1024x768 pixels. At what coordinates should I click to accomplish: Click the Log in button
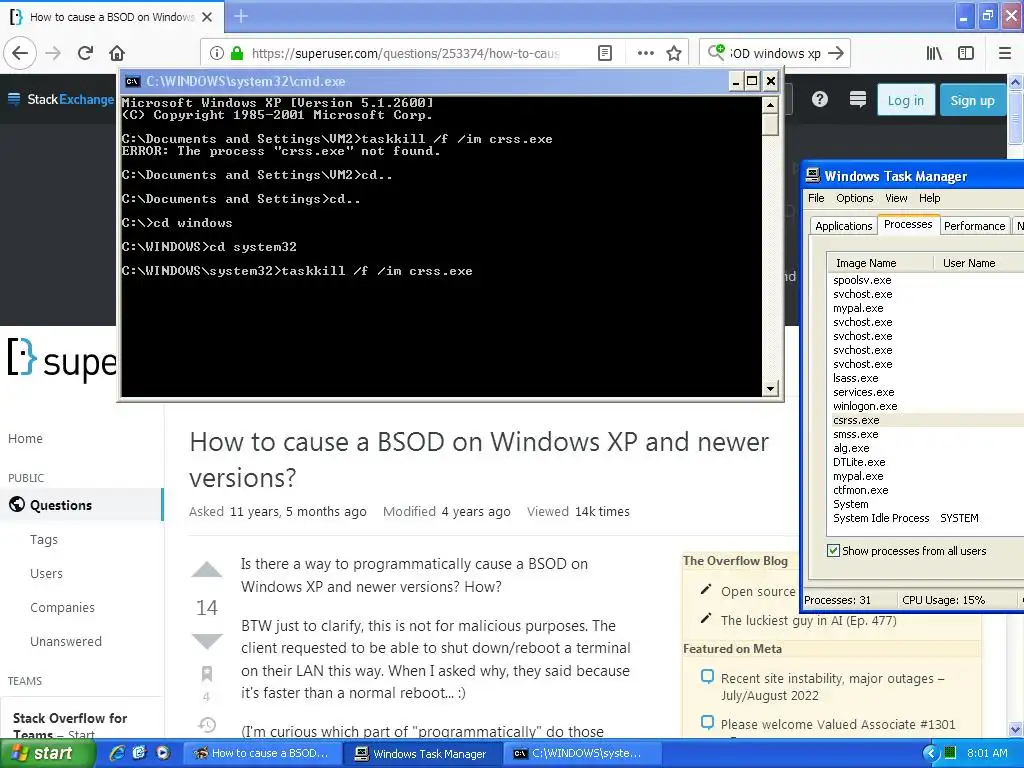tap(906, 100)
